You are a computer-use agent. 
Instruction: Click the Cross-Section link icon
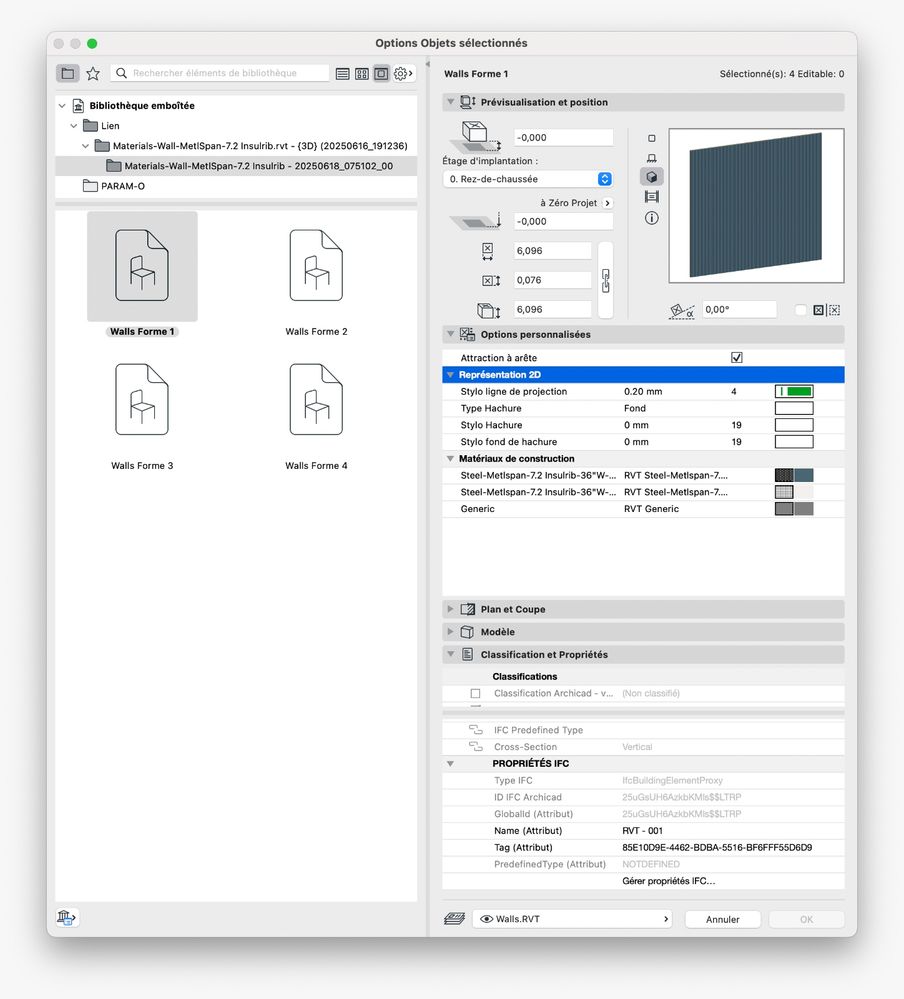[475, 746]
